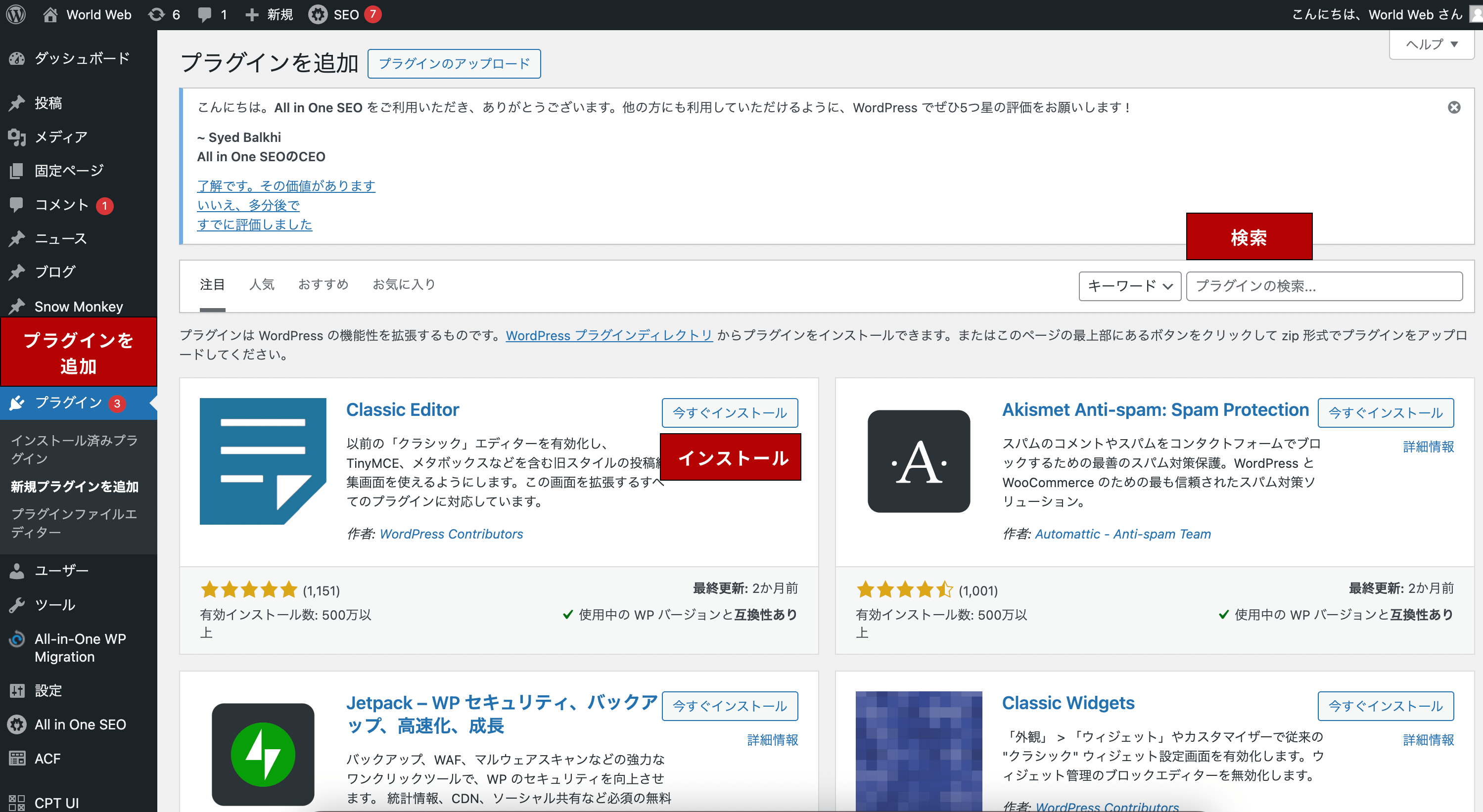This screenshot has width=1483, height=812.
Task: Click the ダッシュボード gauge icon
Action: click(x=17, y=58)
